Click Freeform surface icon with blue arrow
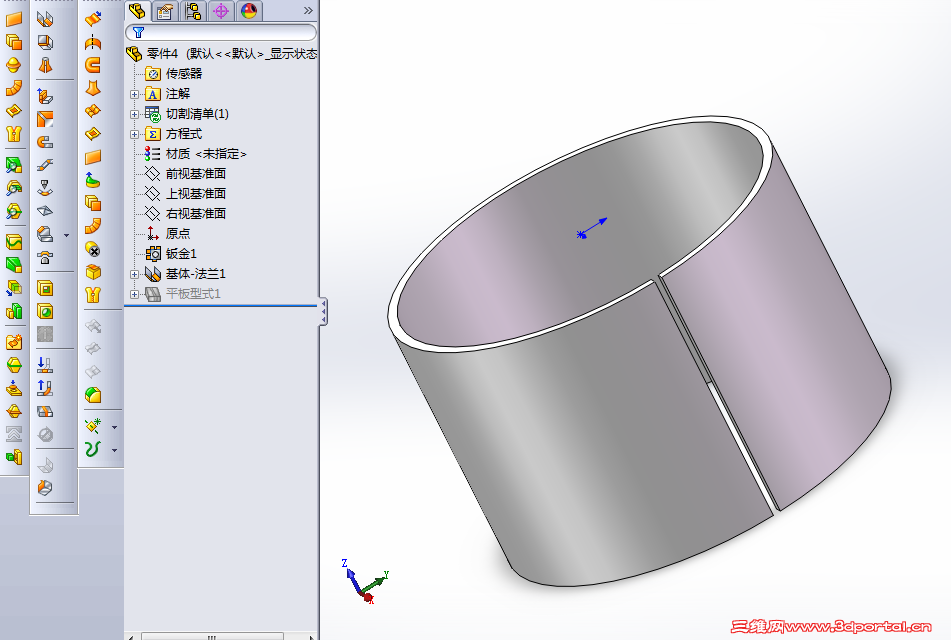 pos(93,180)
